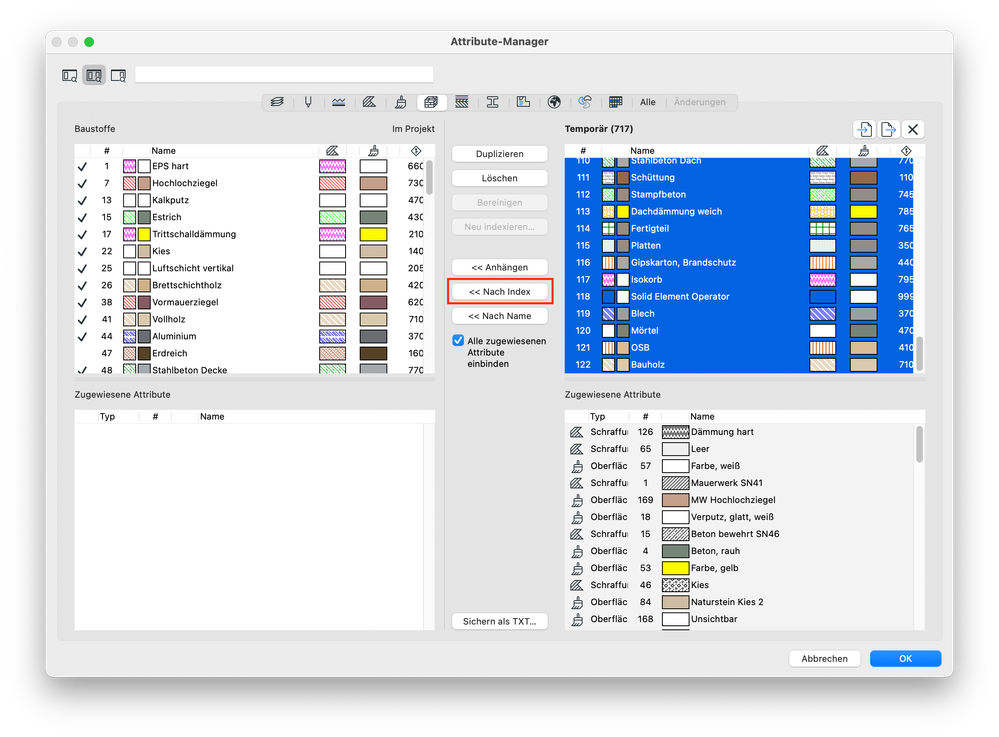Sort Baustoffe list by fill column icon
The image size is (999, 737).
point(332,150)
